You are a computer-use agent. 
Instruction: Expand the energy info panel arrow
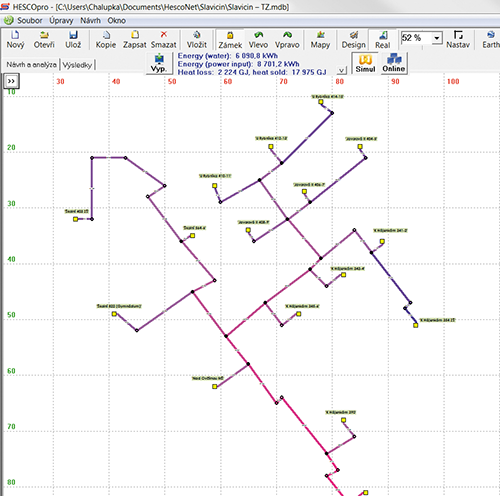pyautogui.click(x=341, y=71)
